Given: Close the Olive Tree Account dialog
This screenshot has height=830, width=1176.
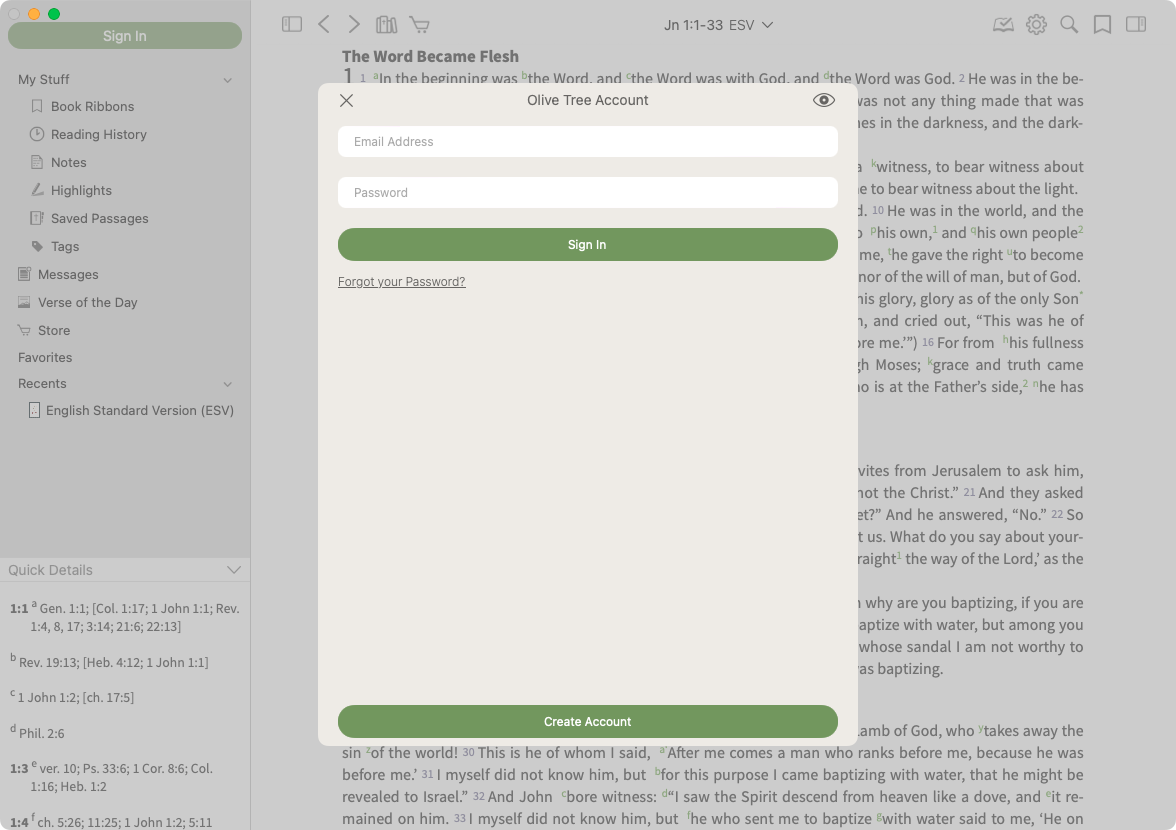Looking at the screenshot, I should (x=347, y=100).
